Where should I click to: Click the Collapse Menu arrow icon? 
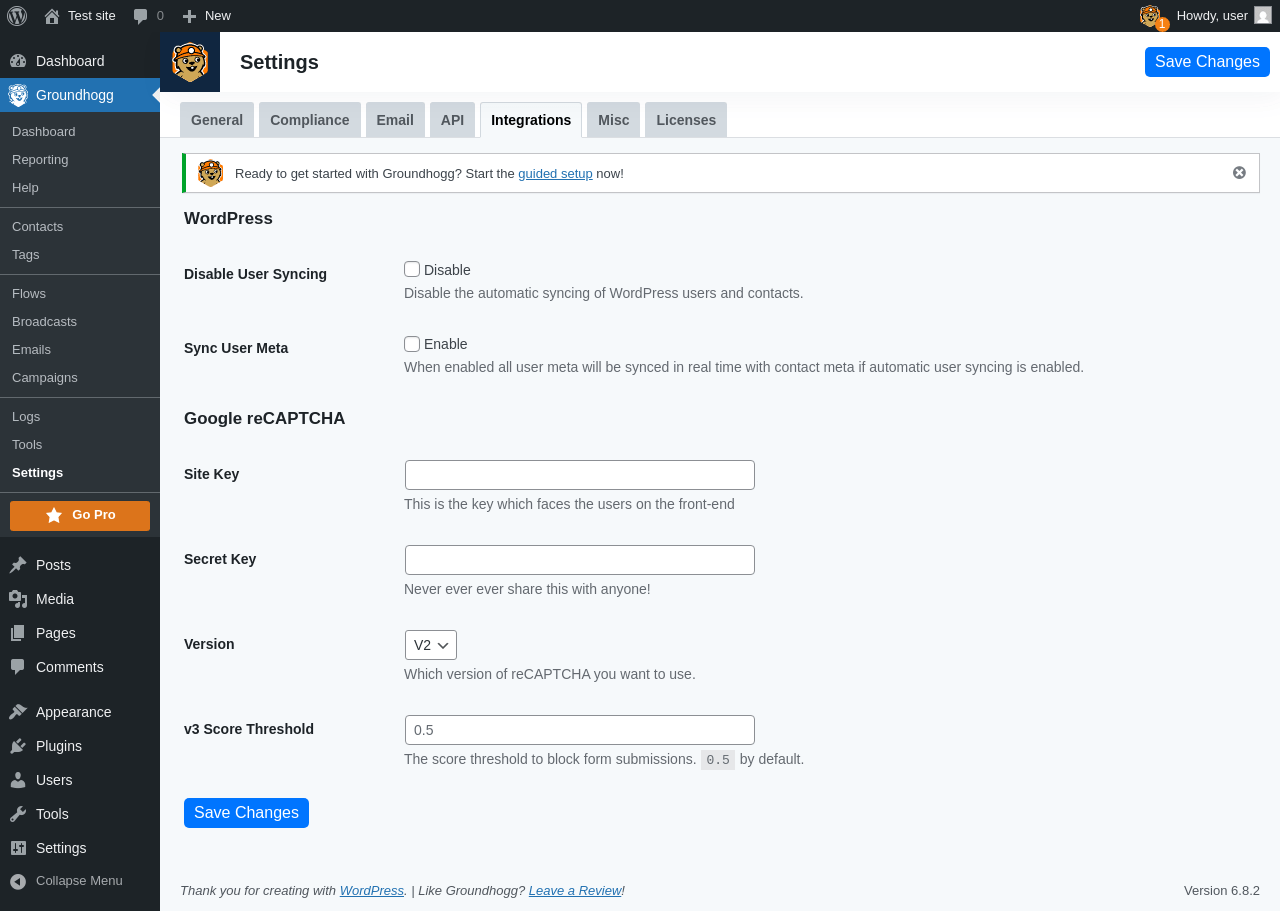coord(18,881)
